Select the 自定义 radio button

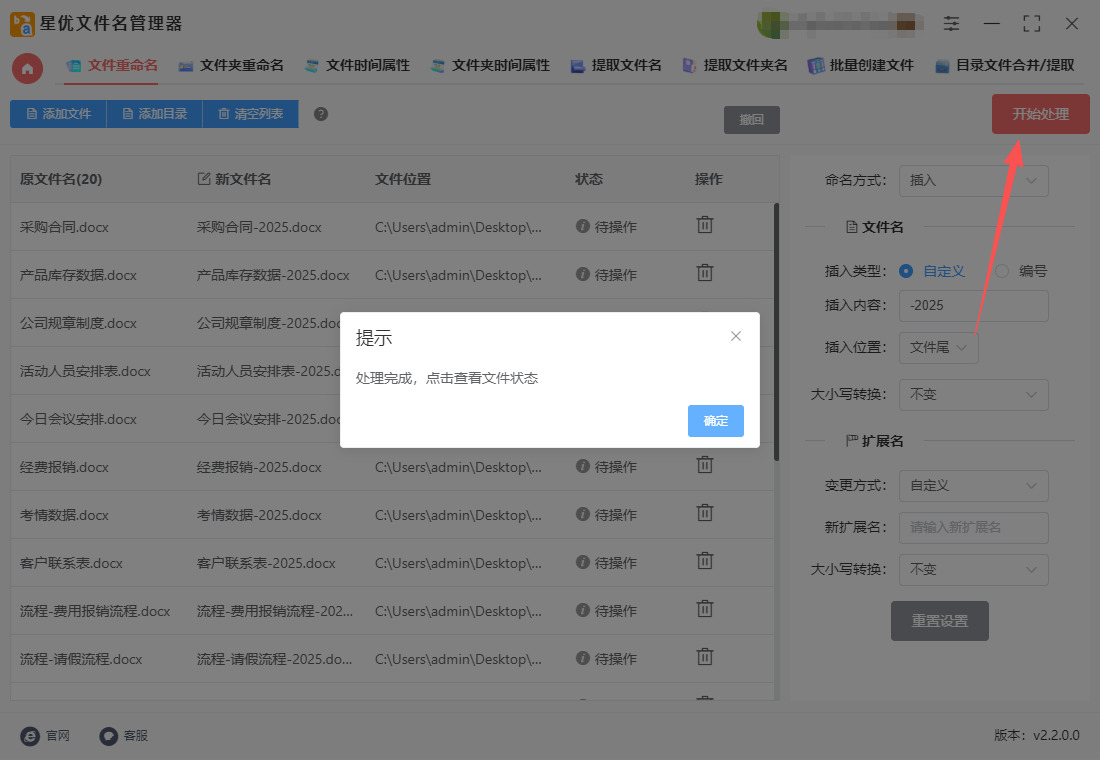(x=906, y=271)
